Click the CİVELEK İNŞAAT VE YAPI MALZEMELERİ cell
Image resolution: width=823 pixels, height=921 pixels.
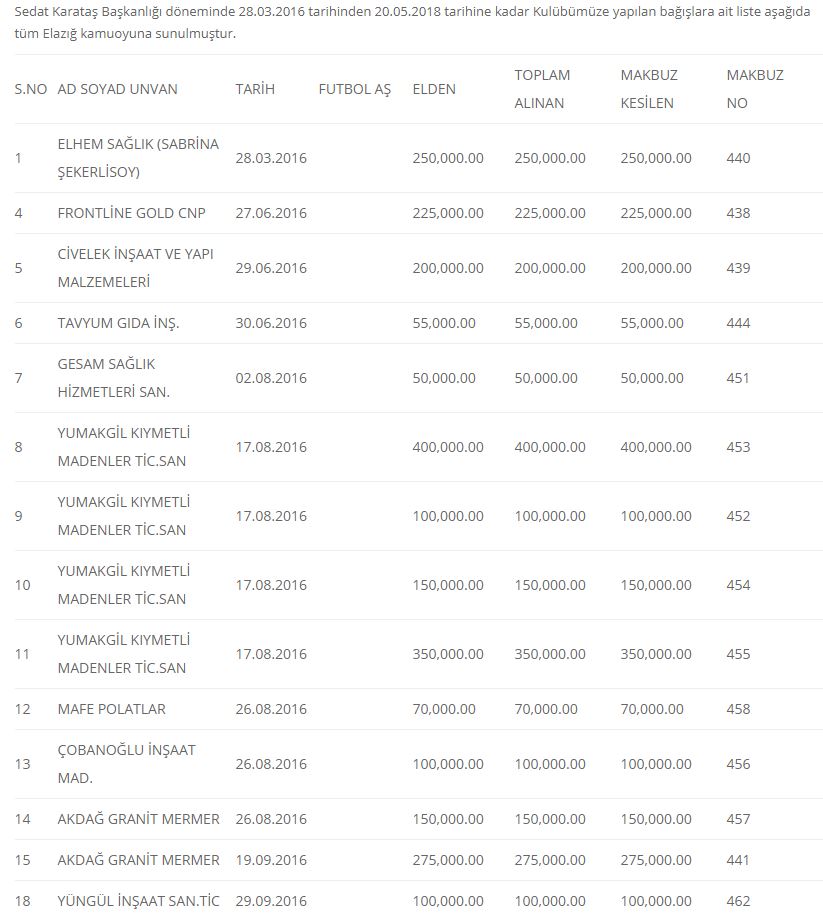136,268
